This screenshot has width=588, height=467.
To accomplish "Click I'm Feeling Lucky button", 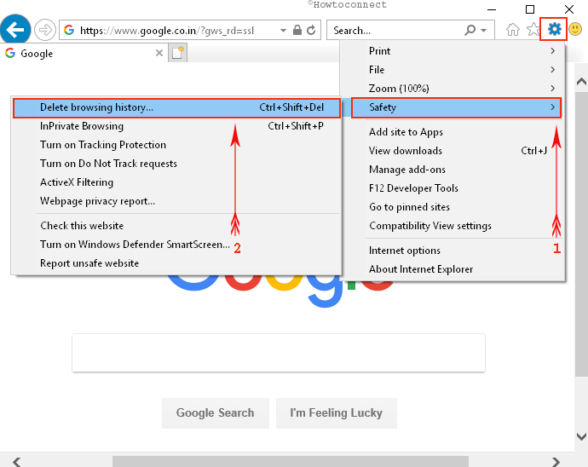I will pos(336,413).
